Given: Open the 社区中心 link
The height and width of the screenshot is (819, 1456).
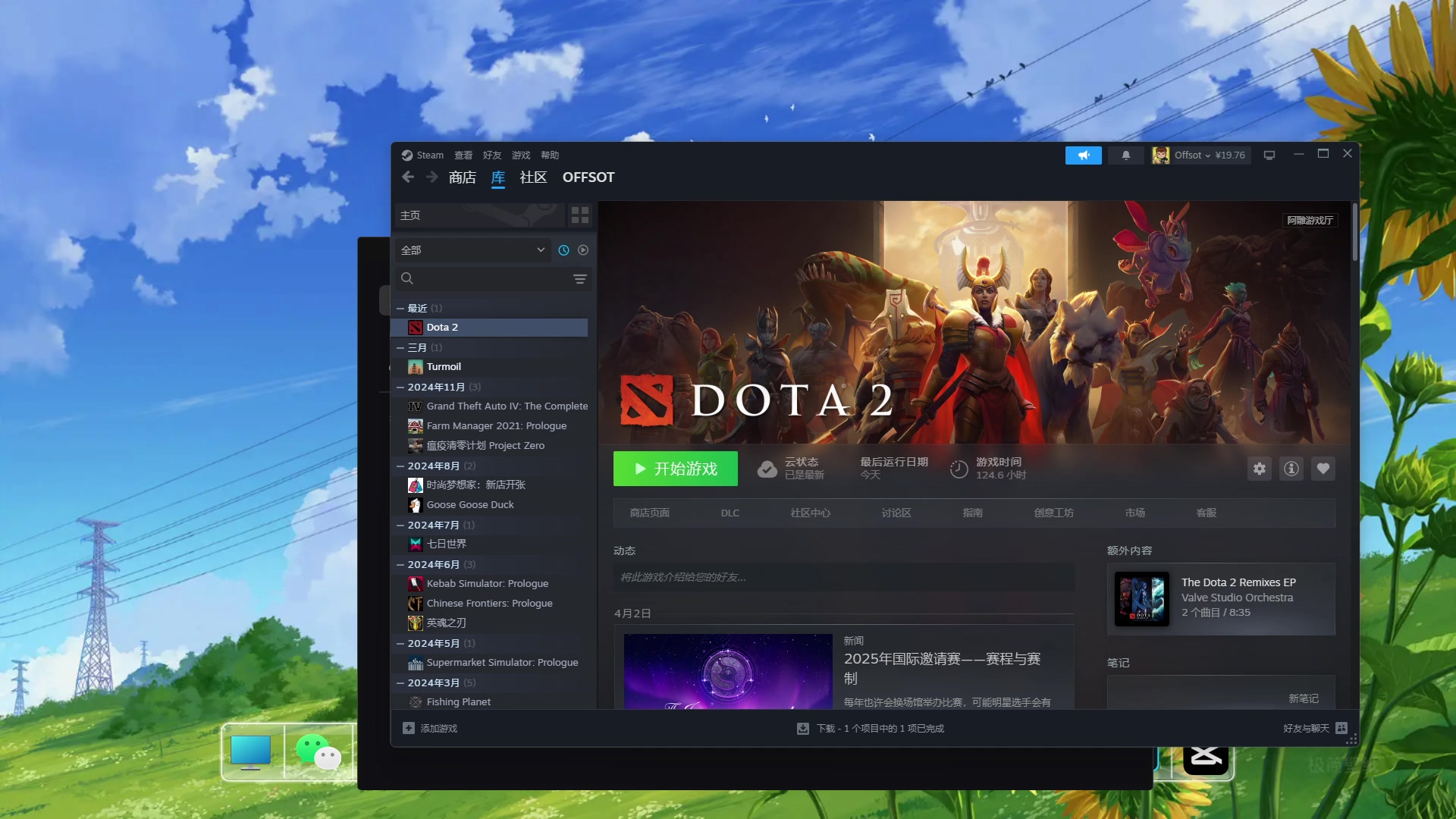Looking at the screenshot, I should click(811, 513).
